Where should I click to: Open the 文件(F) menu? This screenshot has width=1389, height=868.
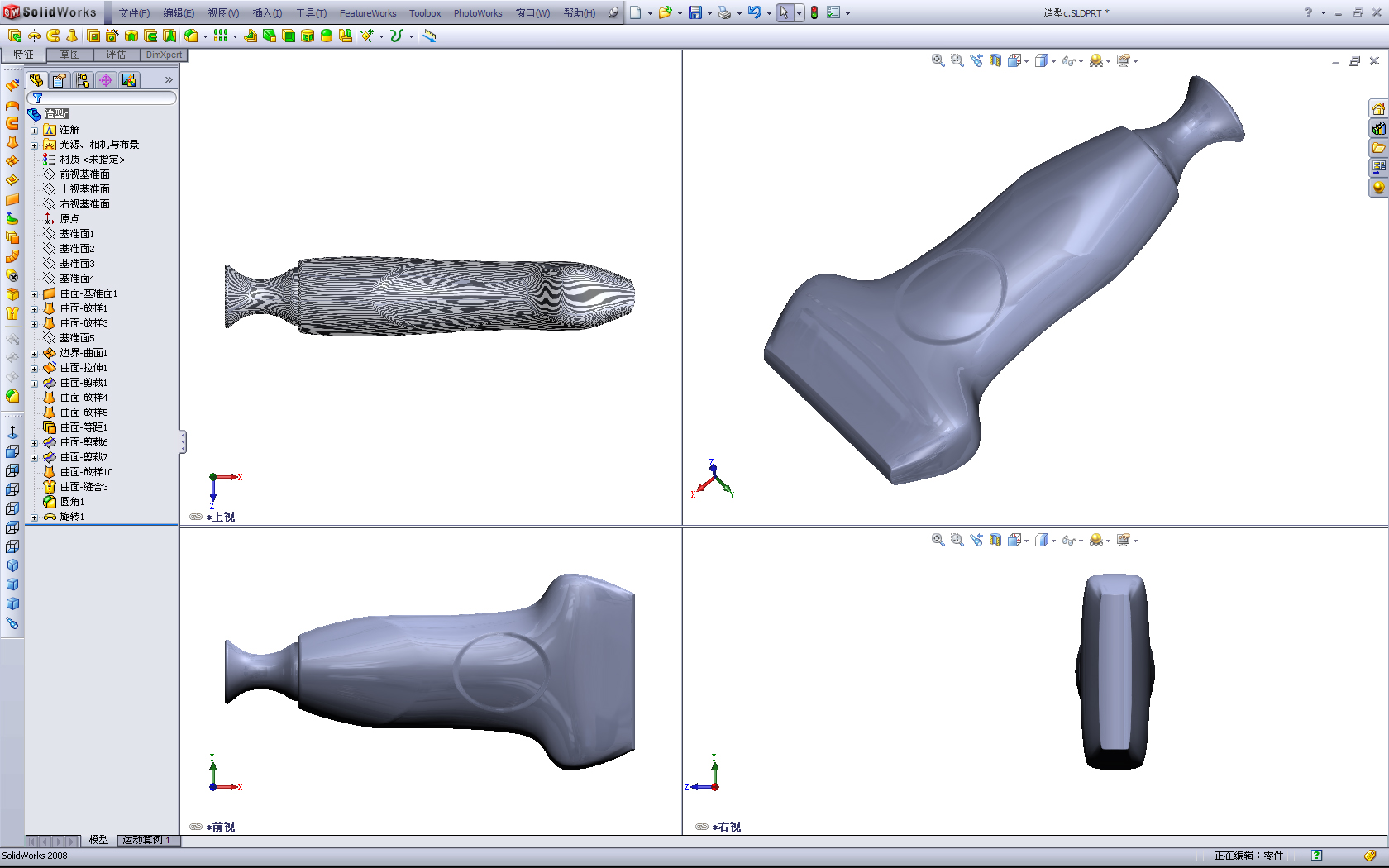tap(134, 13)
